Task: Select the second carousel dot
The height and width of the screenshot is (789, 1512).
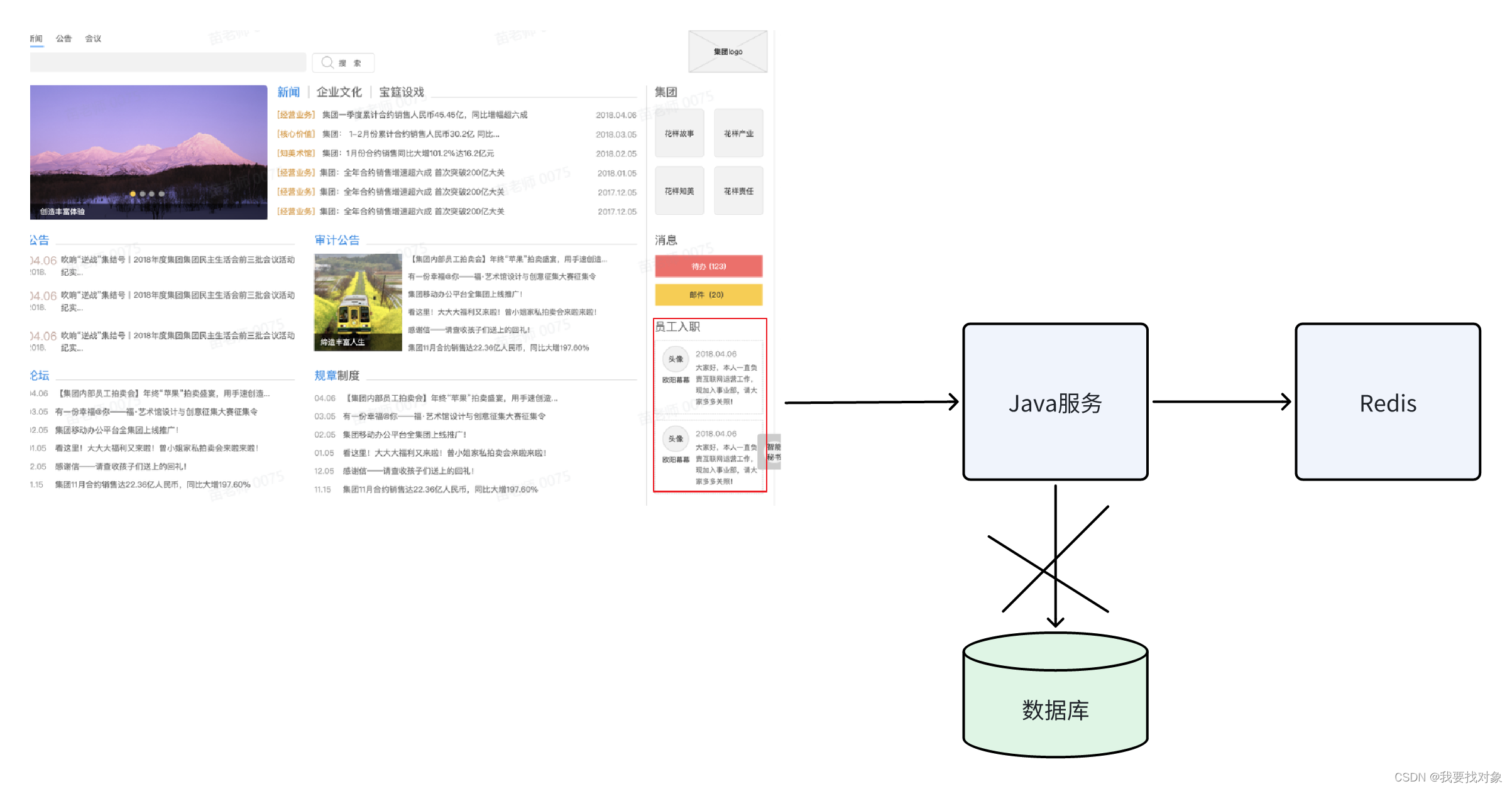Action: [x=143, y=194]
